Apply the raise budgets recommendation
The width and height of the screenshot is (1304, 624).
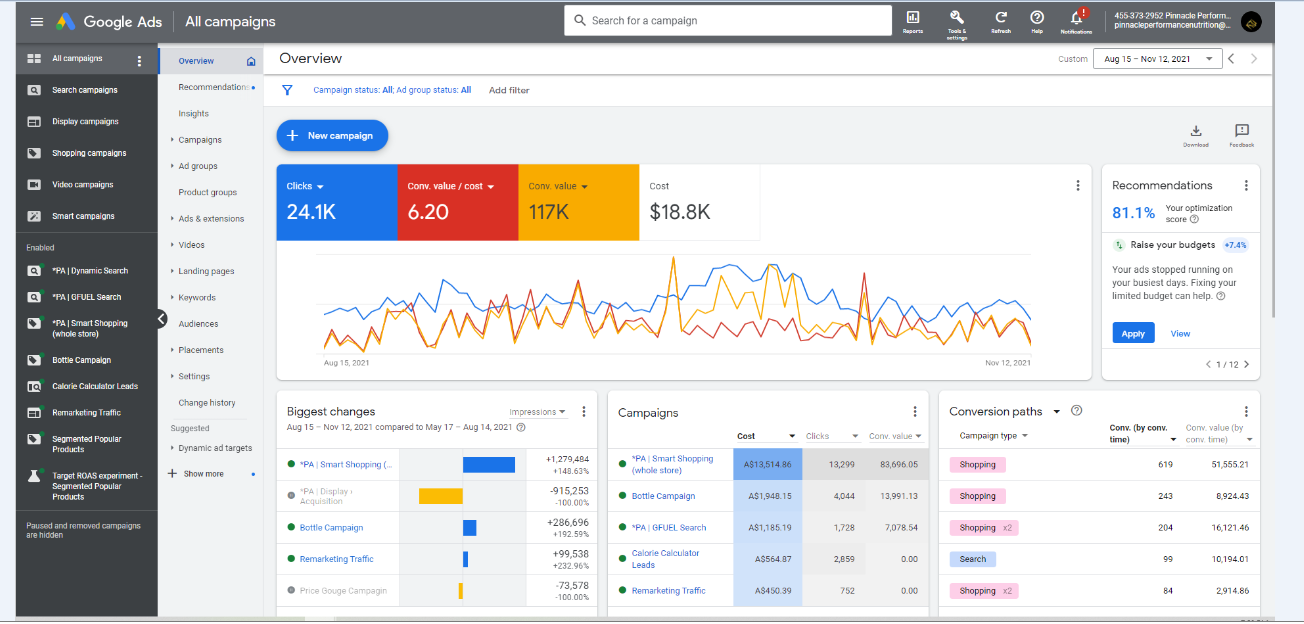(1133, 333)
